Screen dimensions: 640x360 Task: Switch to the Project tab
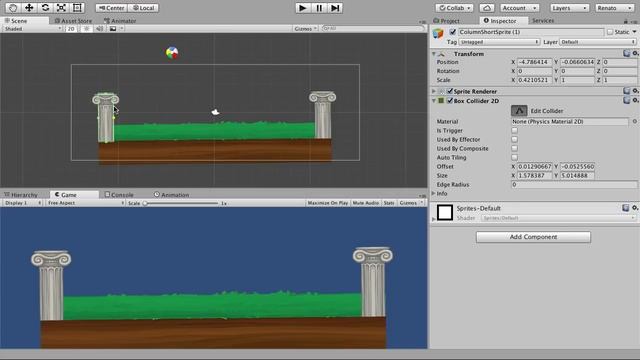pyautogui.click(x=446, y=20)
